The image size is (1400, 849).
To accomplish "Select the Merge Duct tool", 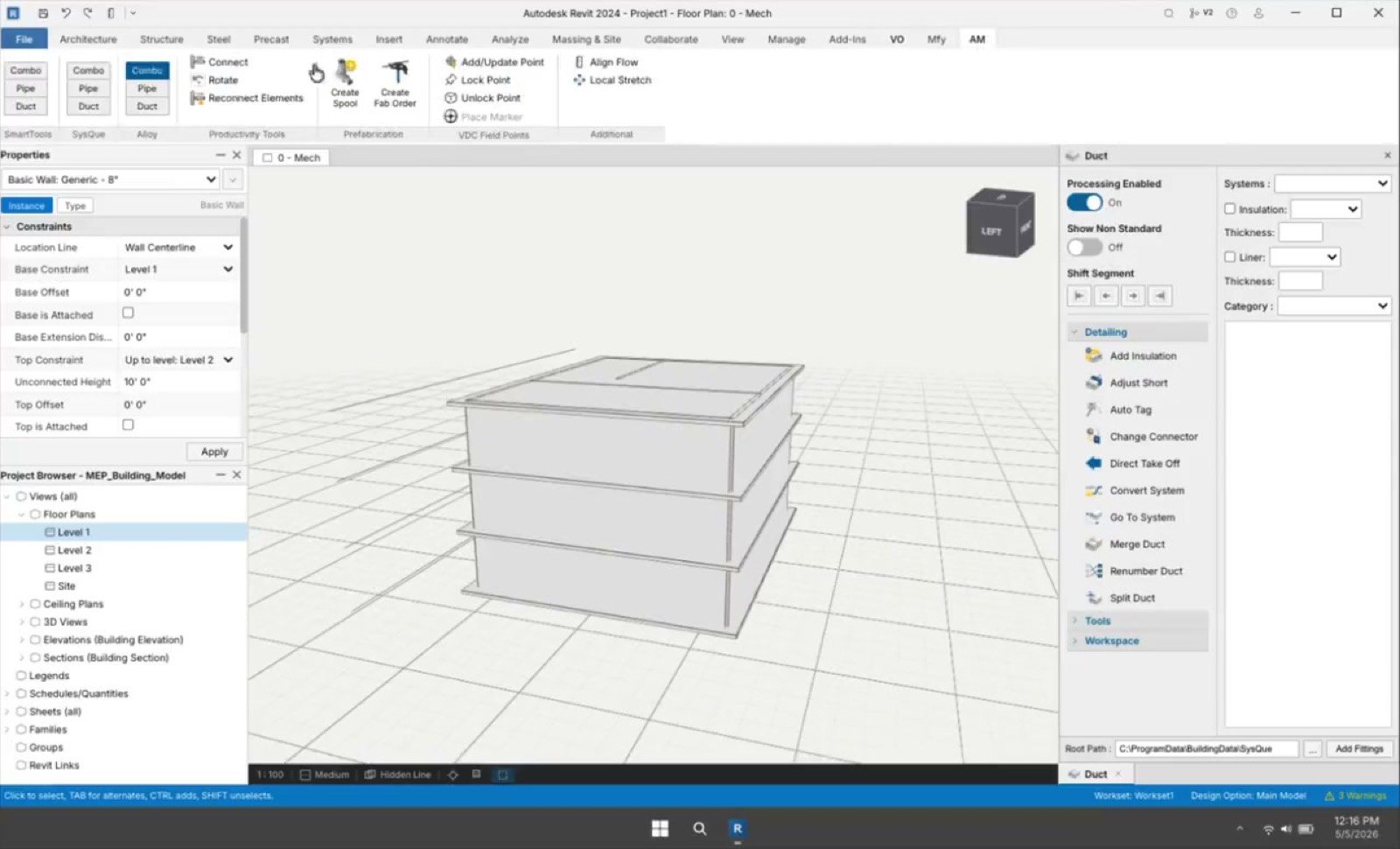I will pos(1125,544).
